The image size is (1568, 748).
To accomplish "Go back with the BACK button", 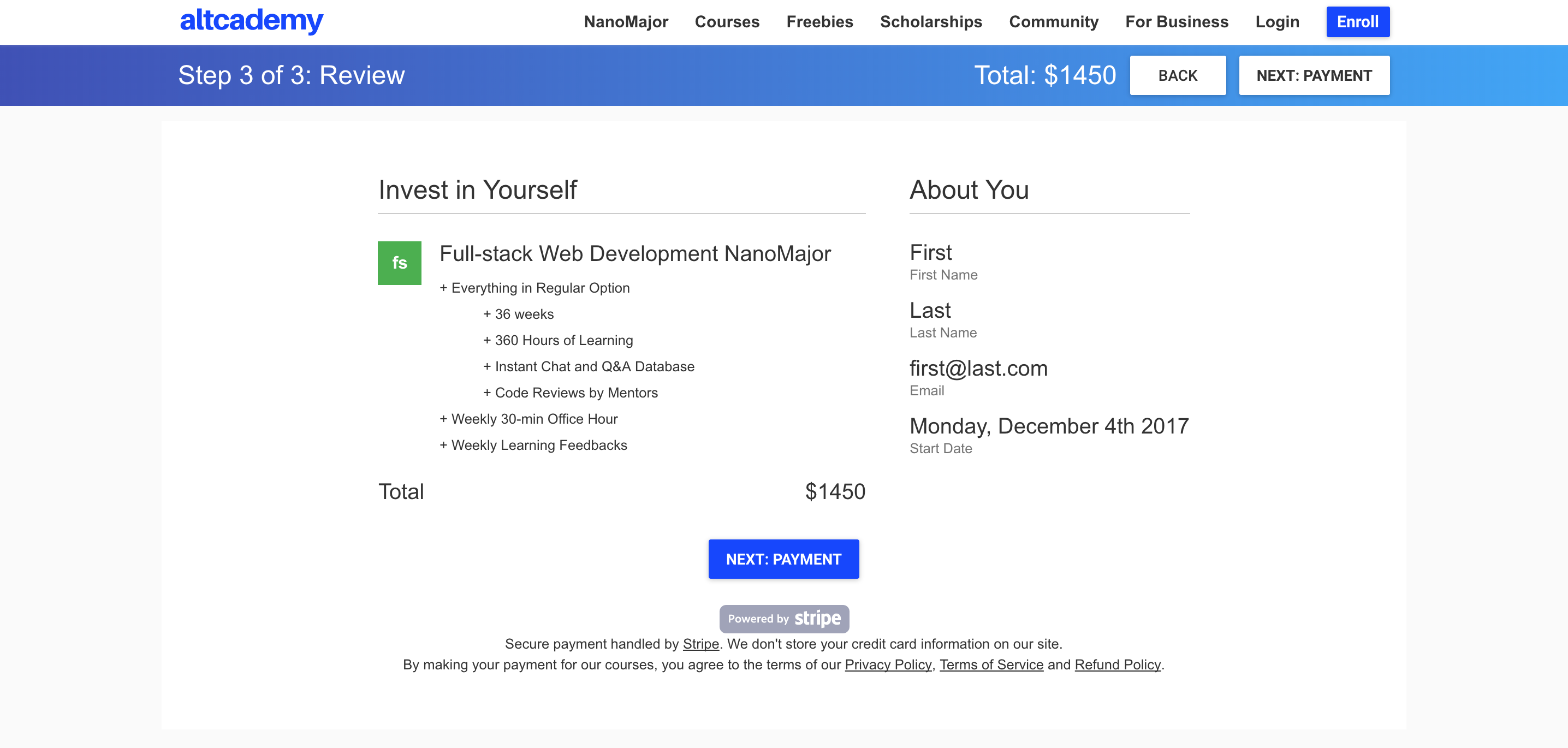I will [1177, 75].
